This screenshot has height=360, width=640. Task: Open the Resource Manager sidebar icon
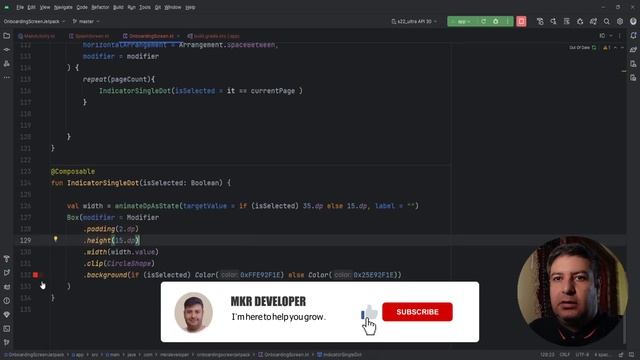click(x=7, y=64)
